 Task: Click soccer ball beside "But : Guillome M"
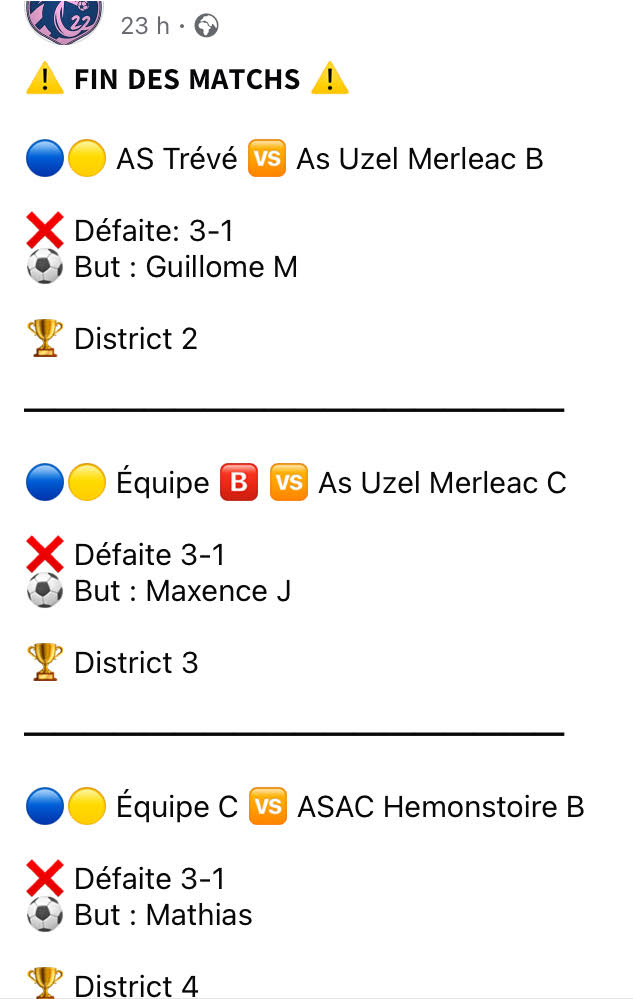(44, 268)
